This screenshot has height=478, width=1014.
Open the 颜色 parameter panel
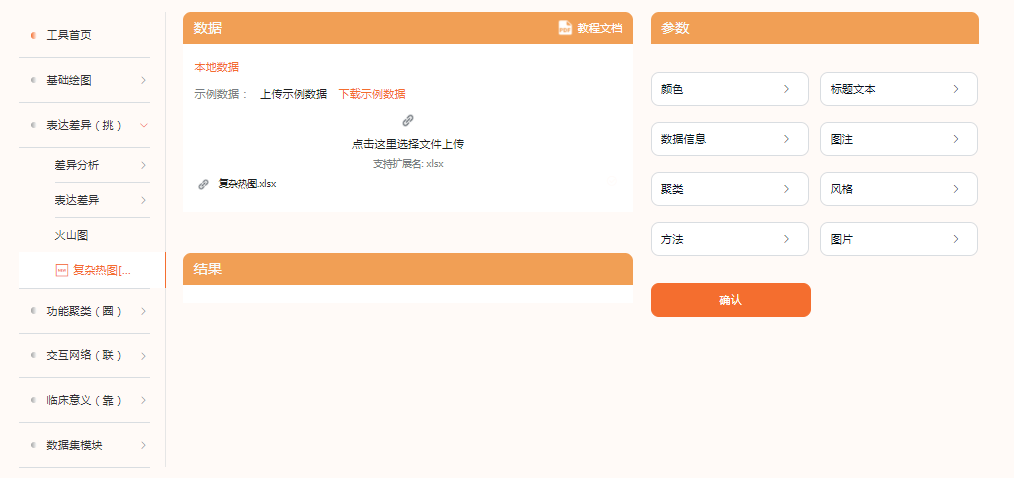click(729, 89)
